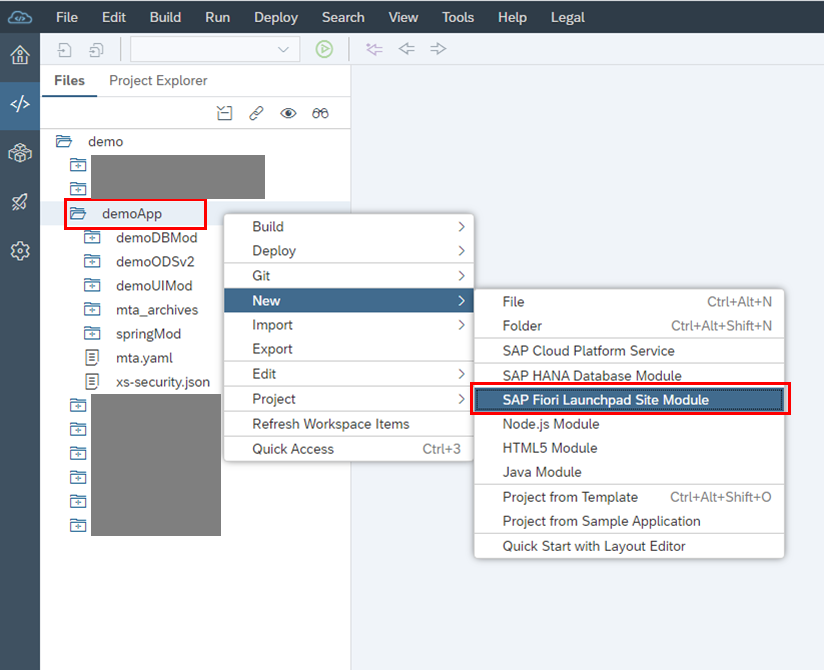Open the run configuration dropdown
The width and height of the screenshot is (824, 670).
click(x=215, y=49)
